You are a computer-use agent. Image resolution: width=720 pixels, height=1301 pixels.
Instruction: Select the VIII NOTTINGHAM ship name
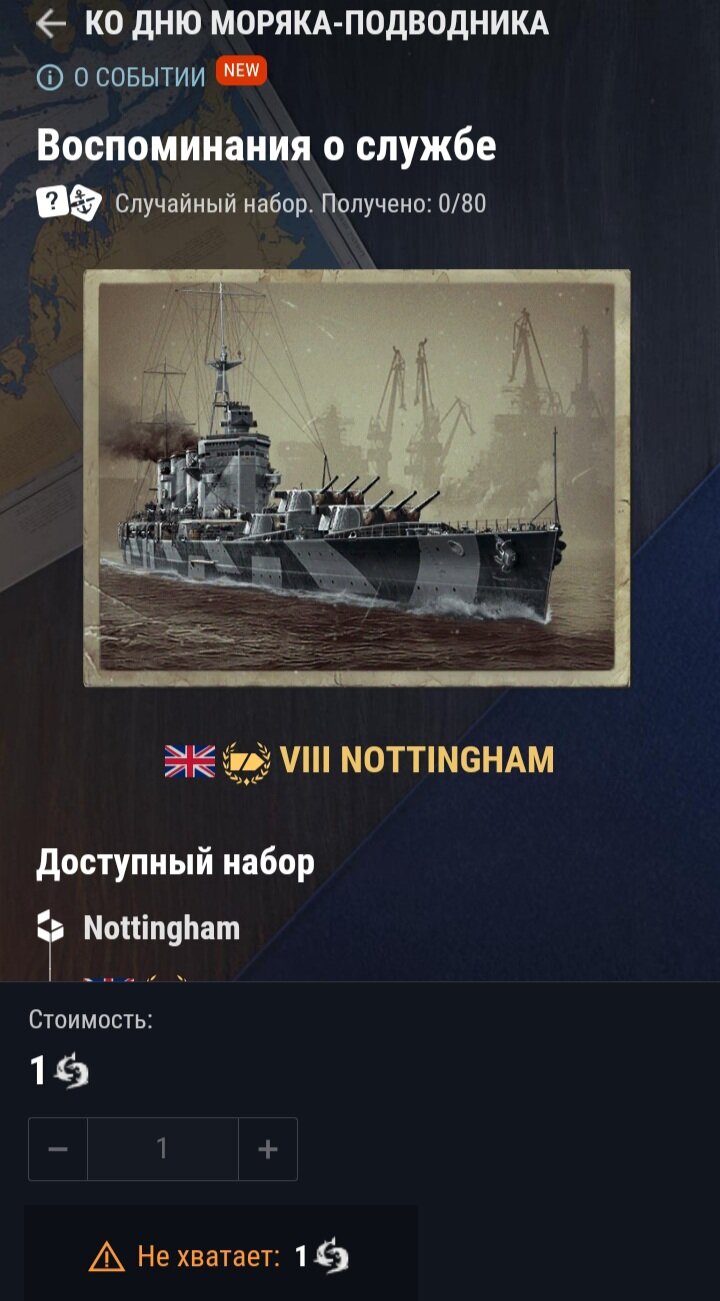(417, 760)
